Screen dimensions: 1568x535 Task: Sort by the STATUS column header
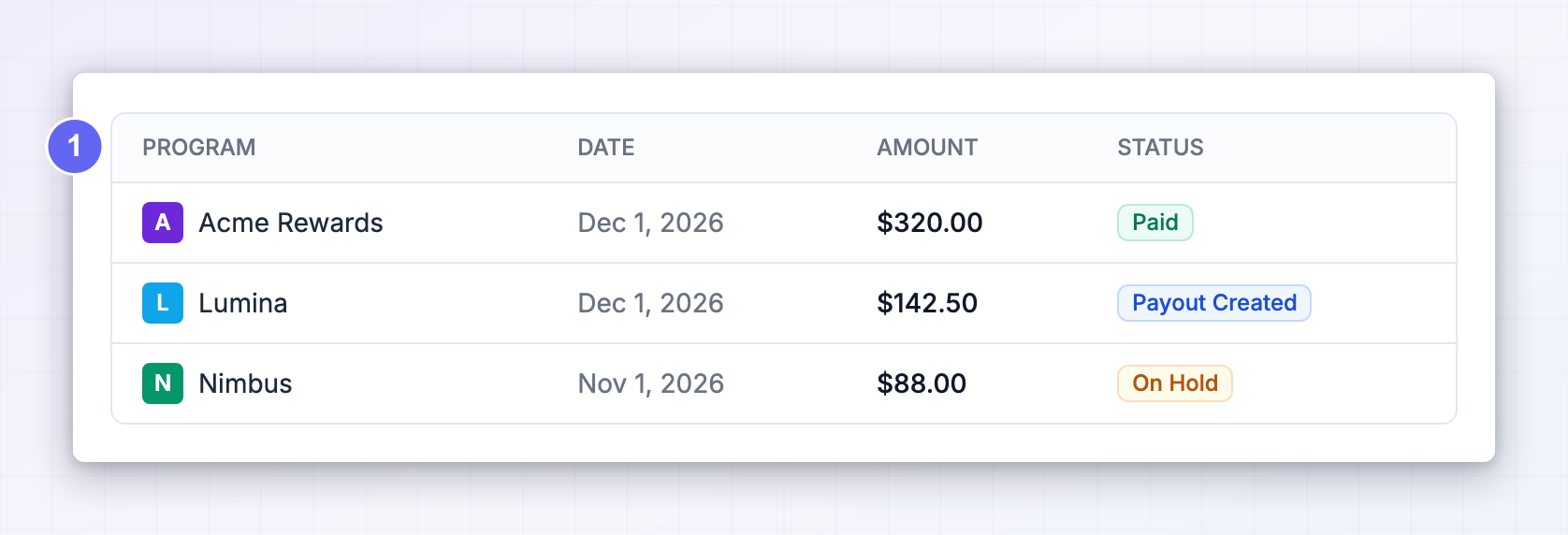click(x=1160, y=148)
